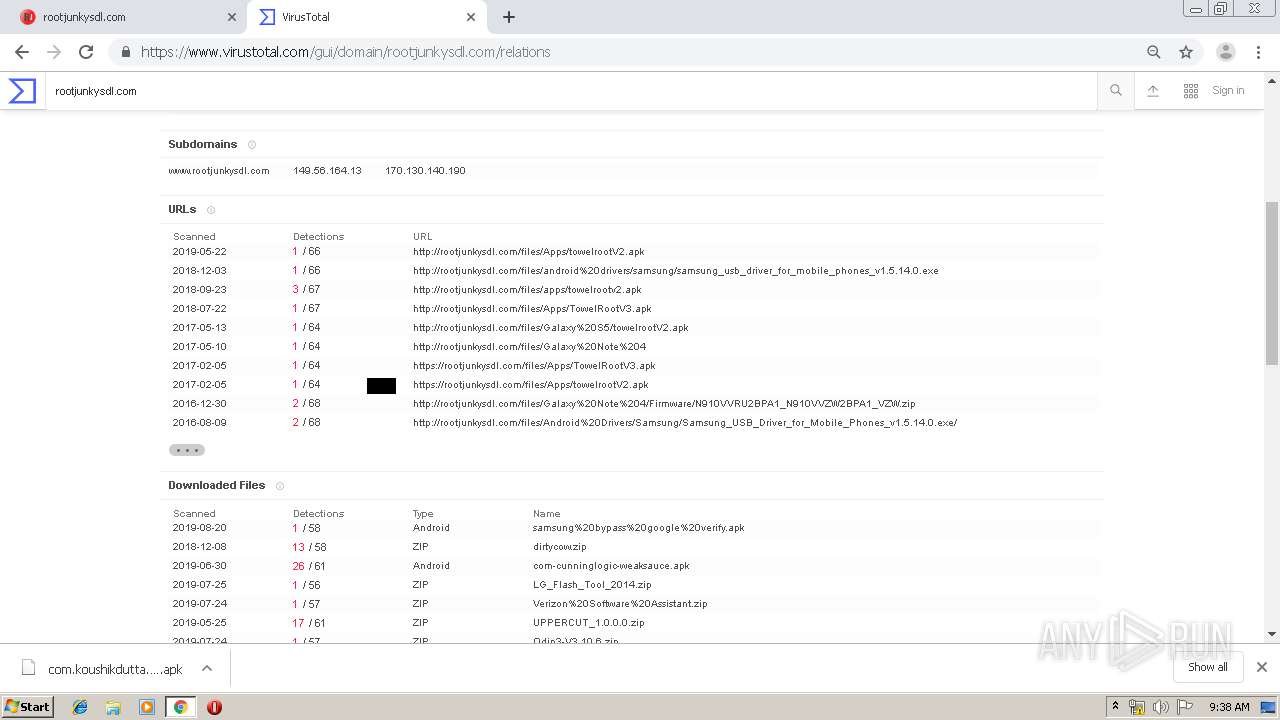Click the red Opera-style taskbar icon
The image size is (1280, 720).
point(214,707)
